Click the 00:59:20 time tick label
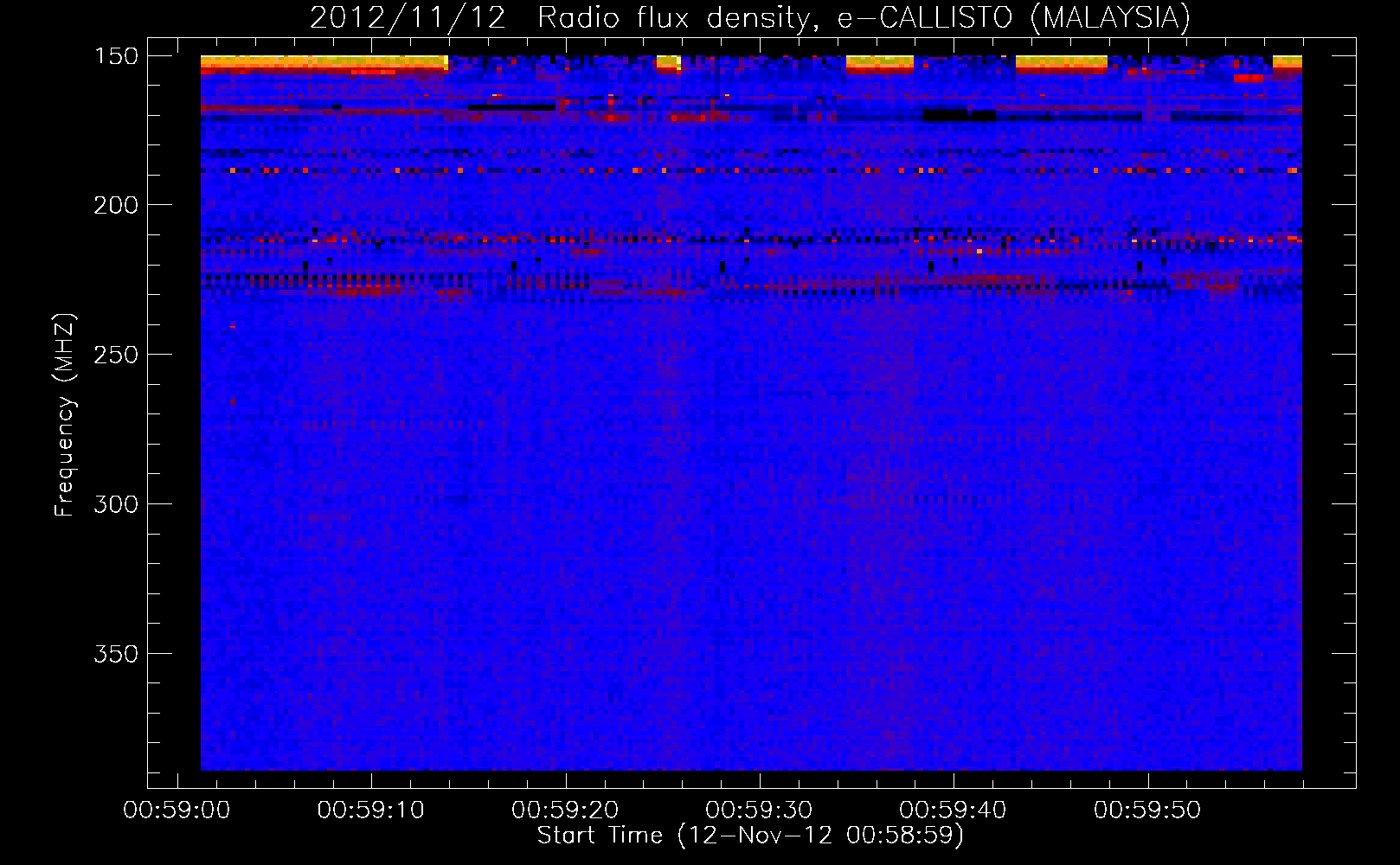1400x865 pixels. 565,811
